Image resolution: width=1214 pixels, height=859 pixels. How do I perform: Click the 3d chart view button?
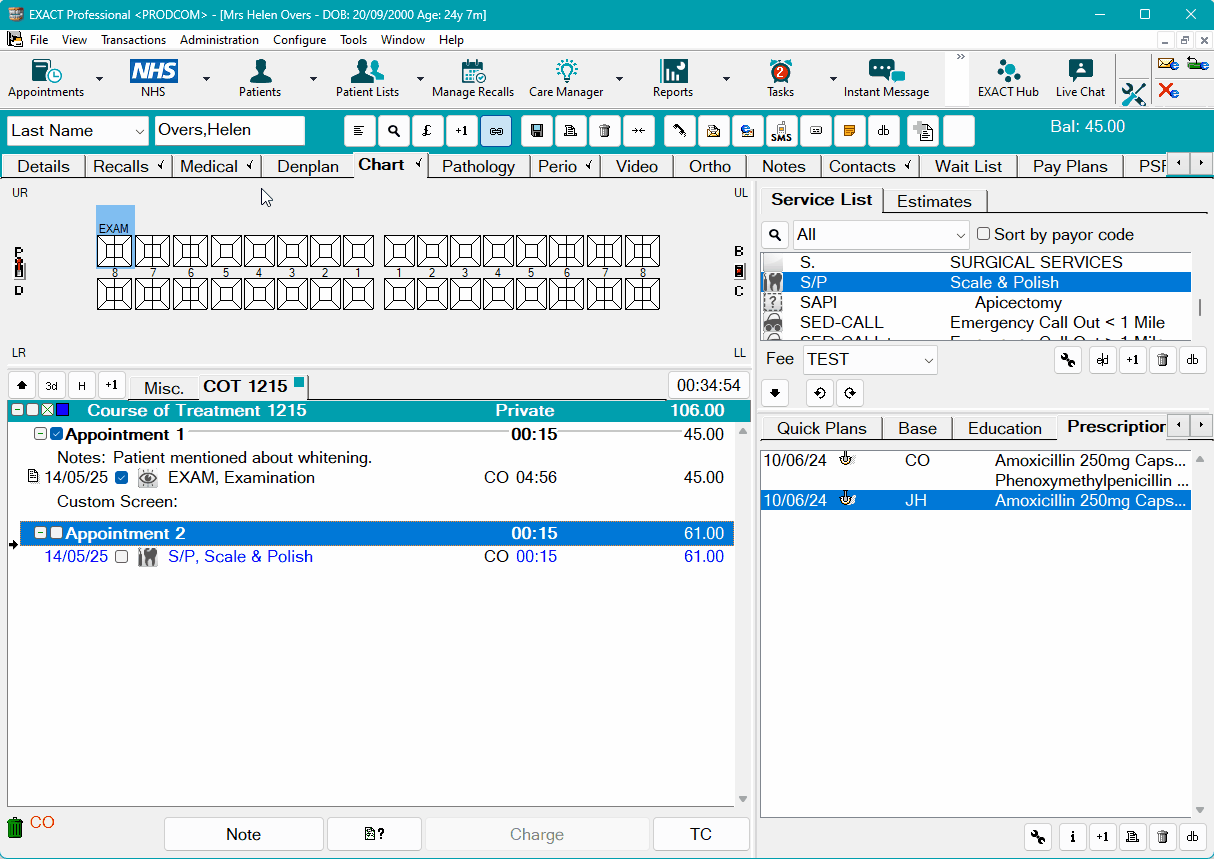tap(52, 386)
